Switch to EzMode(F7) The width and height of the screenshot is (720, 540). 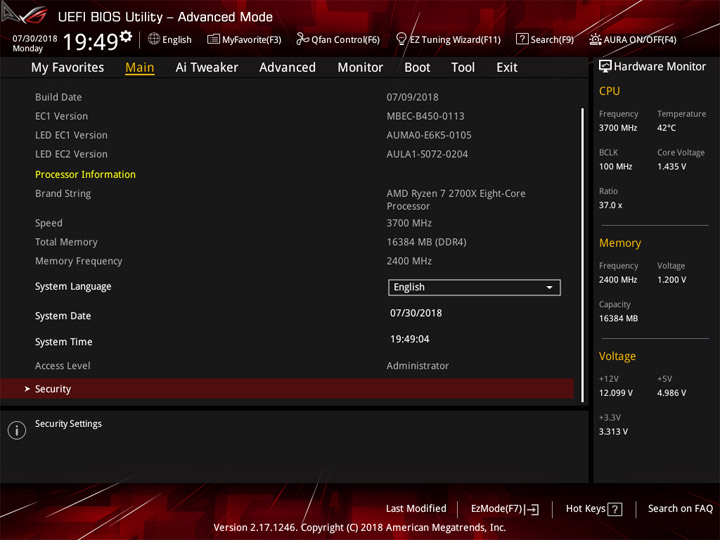point(505,509)
